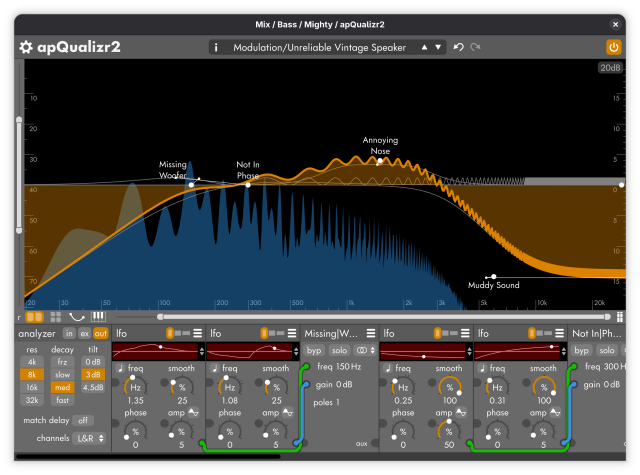
Task: Redo the last undone change
Action: tap(475, 47)
